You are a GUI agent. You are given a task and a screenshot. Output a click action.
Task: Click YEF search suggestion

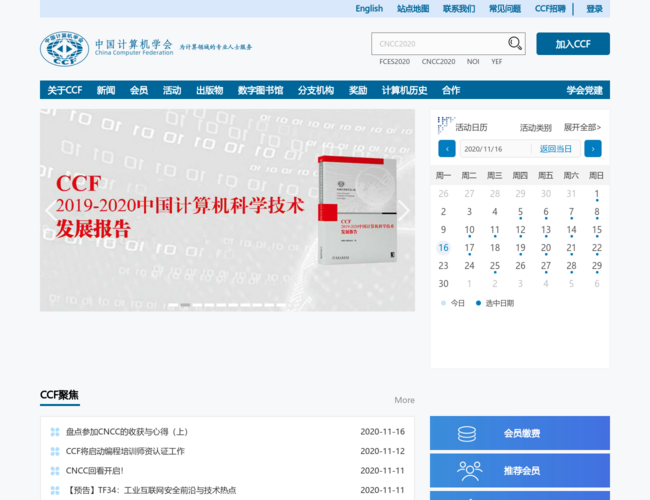click(497, 62)
